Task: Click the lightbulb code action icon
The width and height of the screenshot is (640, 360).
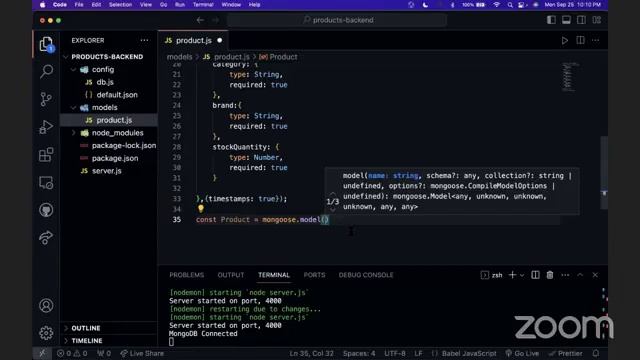Action: [x=200, y=209]
